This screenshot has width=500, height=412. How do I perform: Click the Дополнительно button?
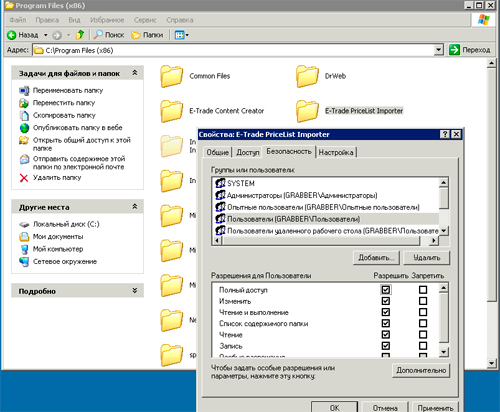[421, 370]
